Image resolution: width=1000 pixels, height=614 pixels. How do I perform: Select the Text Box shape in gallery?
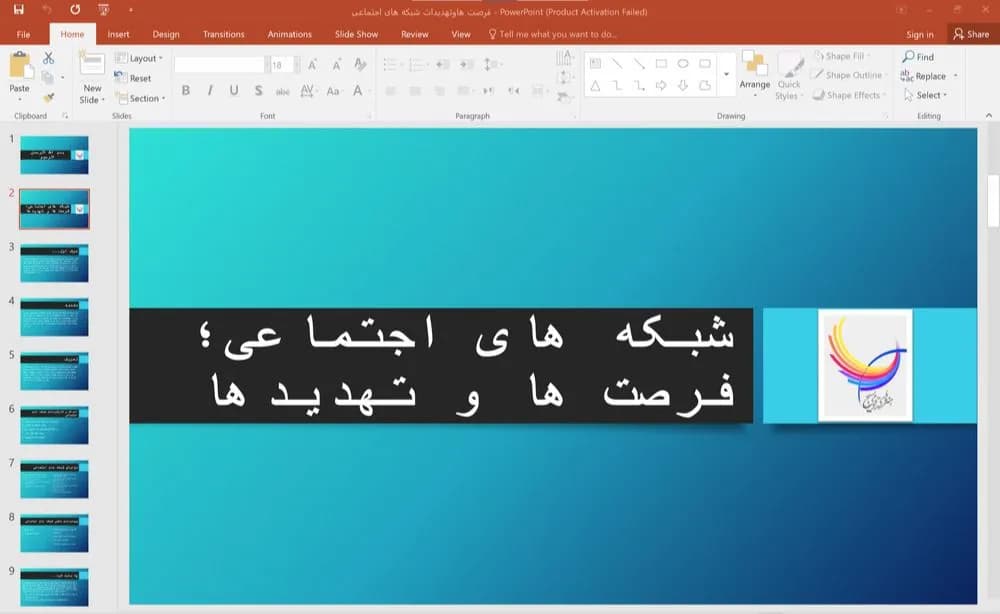(x=595, y=63)
